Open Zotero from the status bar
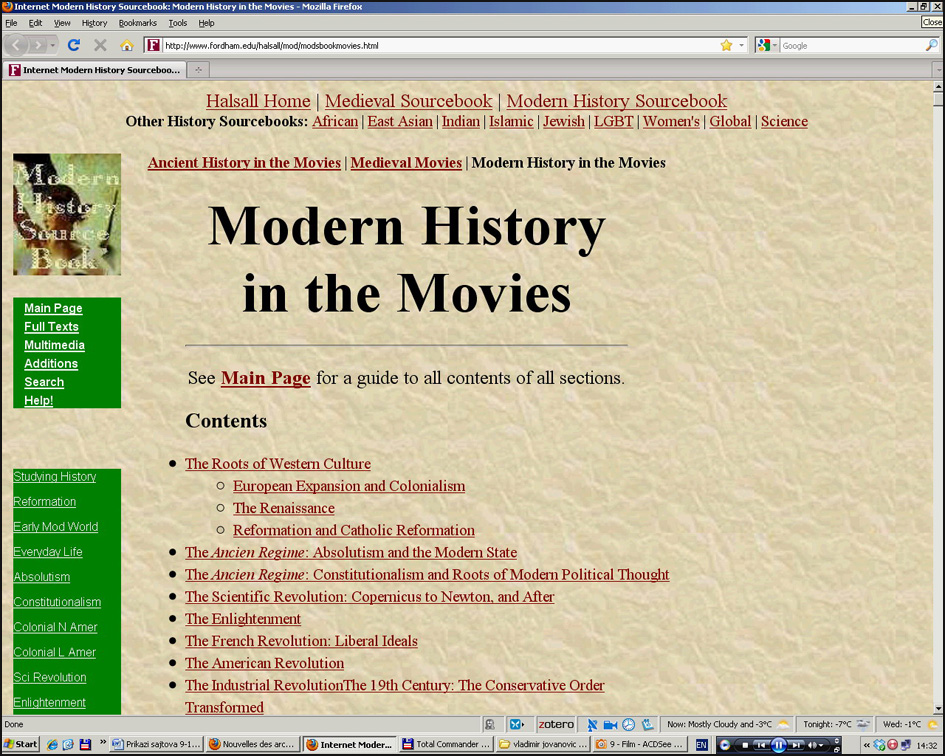Viewport: 945px width, 756px height. [556, 724]
